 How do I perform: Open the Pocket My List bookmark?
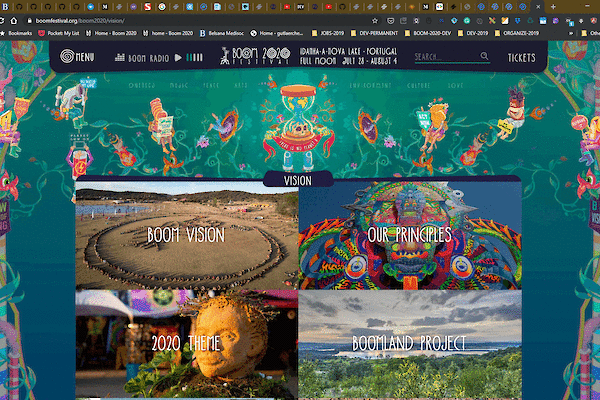click(x=66, y=32)
